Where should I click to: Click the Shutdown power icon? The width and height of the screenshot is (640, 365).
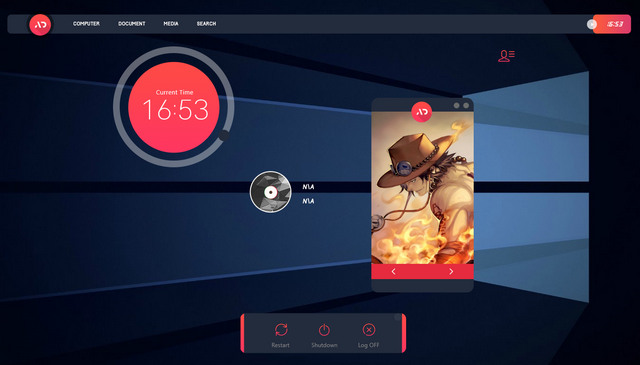(x=324, y=330)
